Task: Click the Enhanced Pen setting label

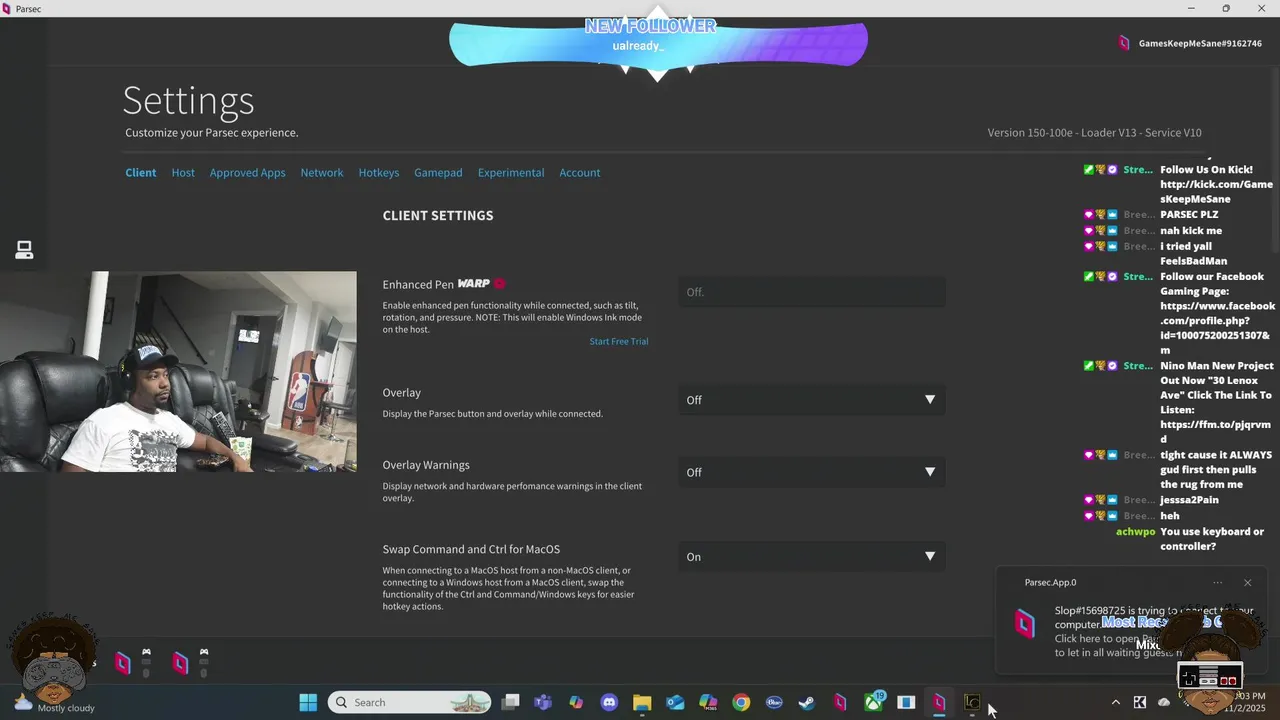Action: [418, 285]
